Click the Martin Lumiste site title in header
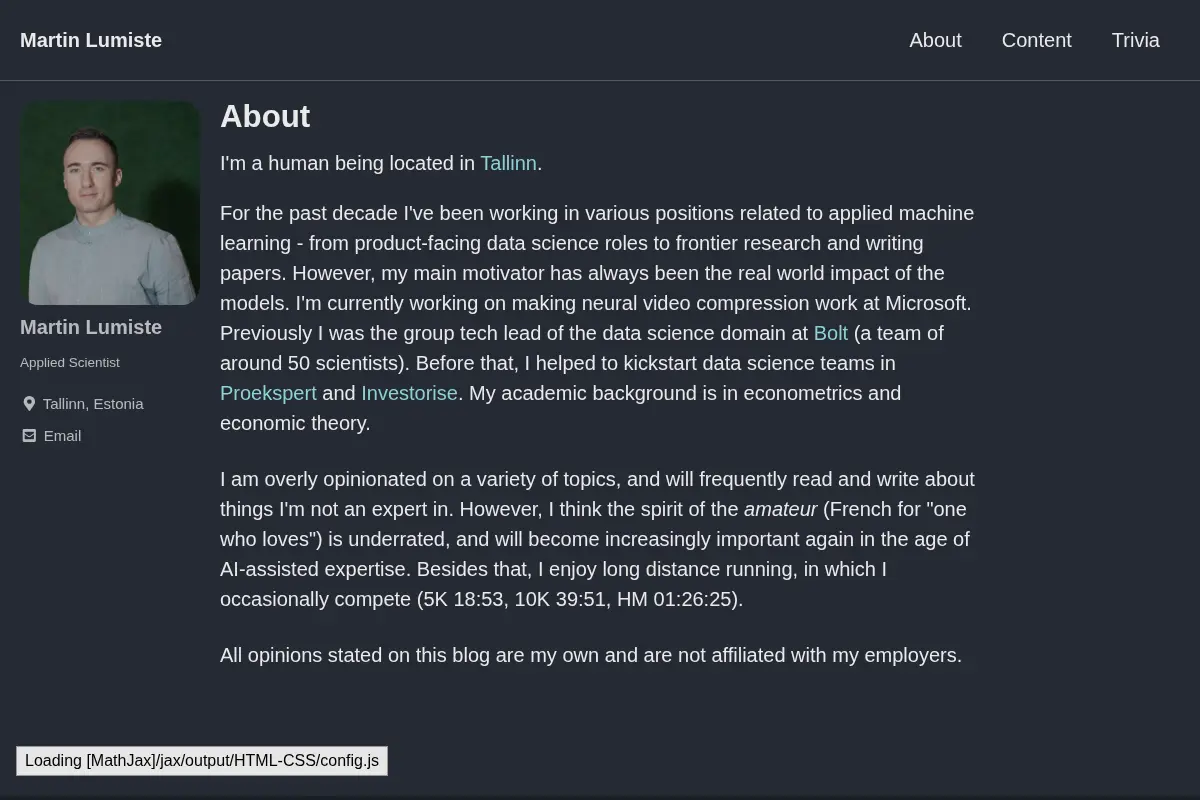This screenshot has height=800, width=1200. (x=91, y=40)
